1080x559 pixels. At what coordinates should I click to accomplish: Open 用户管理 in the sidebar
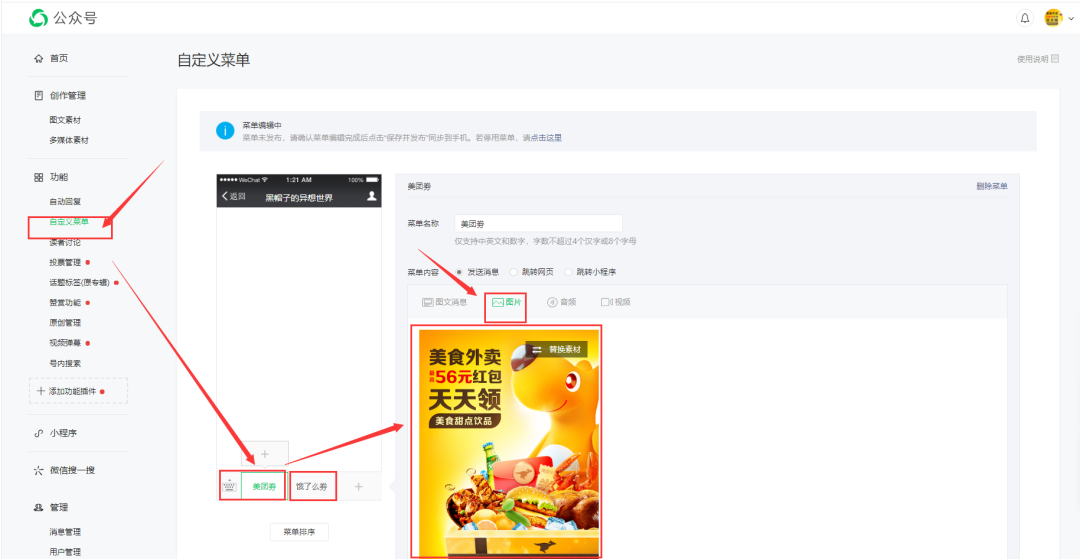(x=65, y=551)
